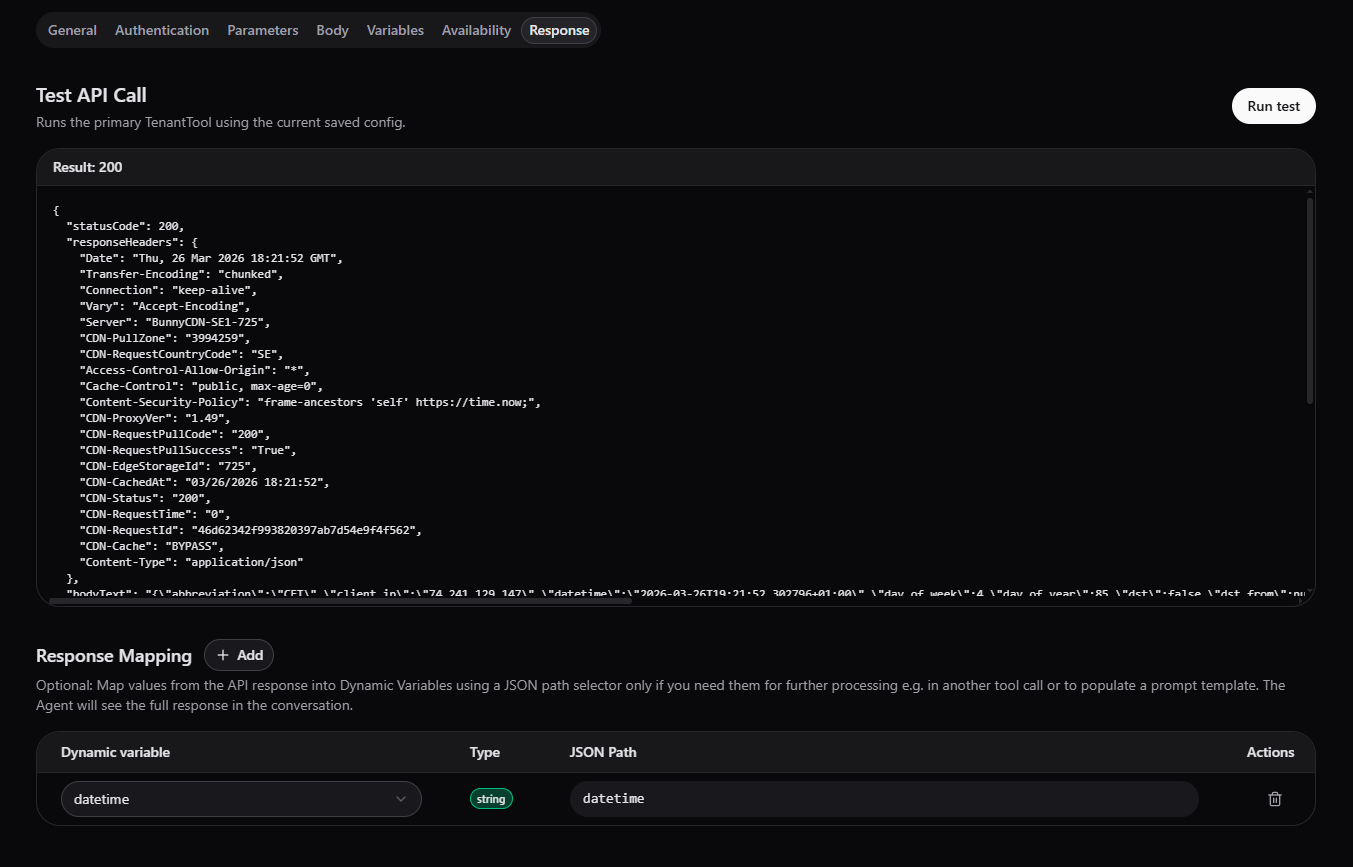
Task: Click the JSON Path column header
Action: click(603, 752)
